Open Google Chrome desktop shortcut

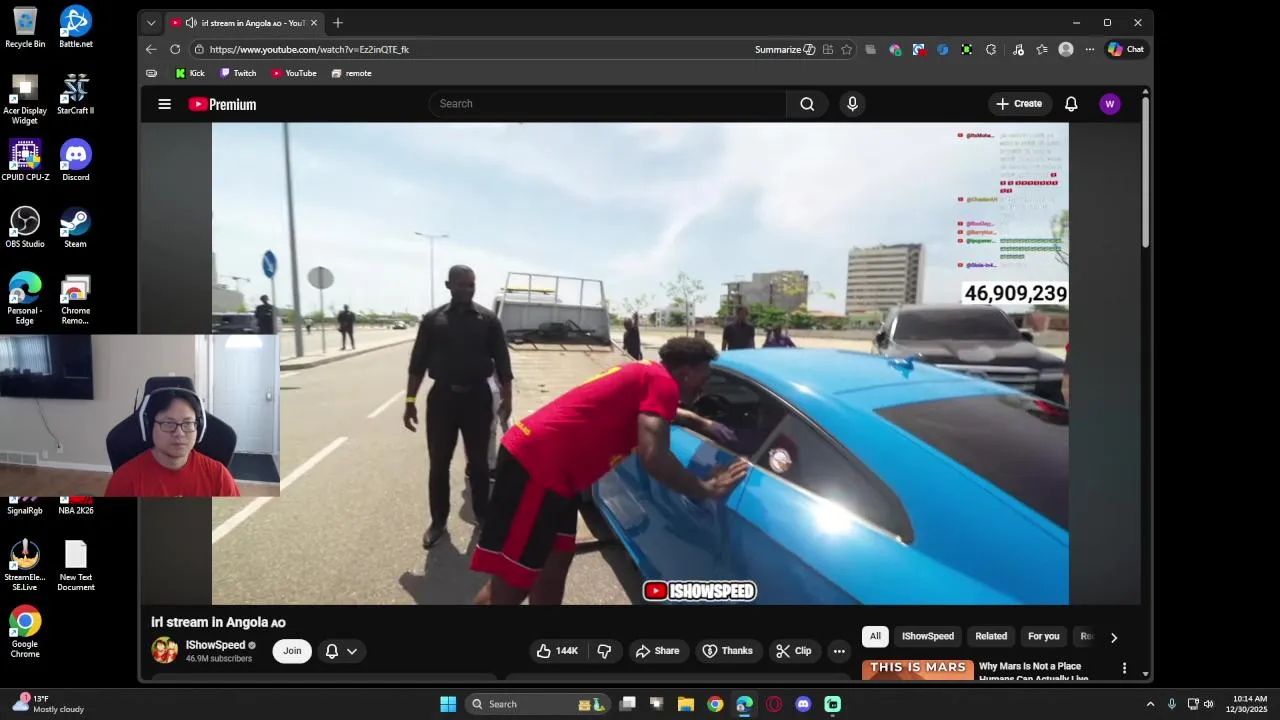[x=25, y=631]
